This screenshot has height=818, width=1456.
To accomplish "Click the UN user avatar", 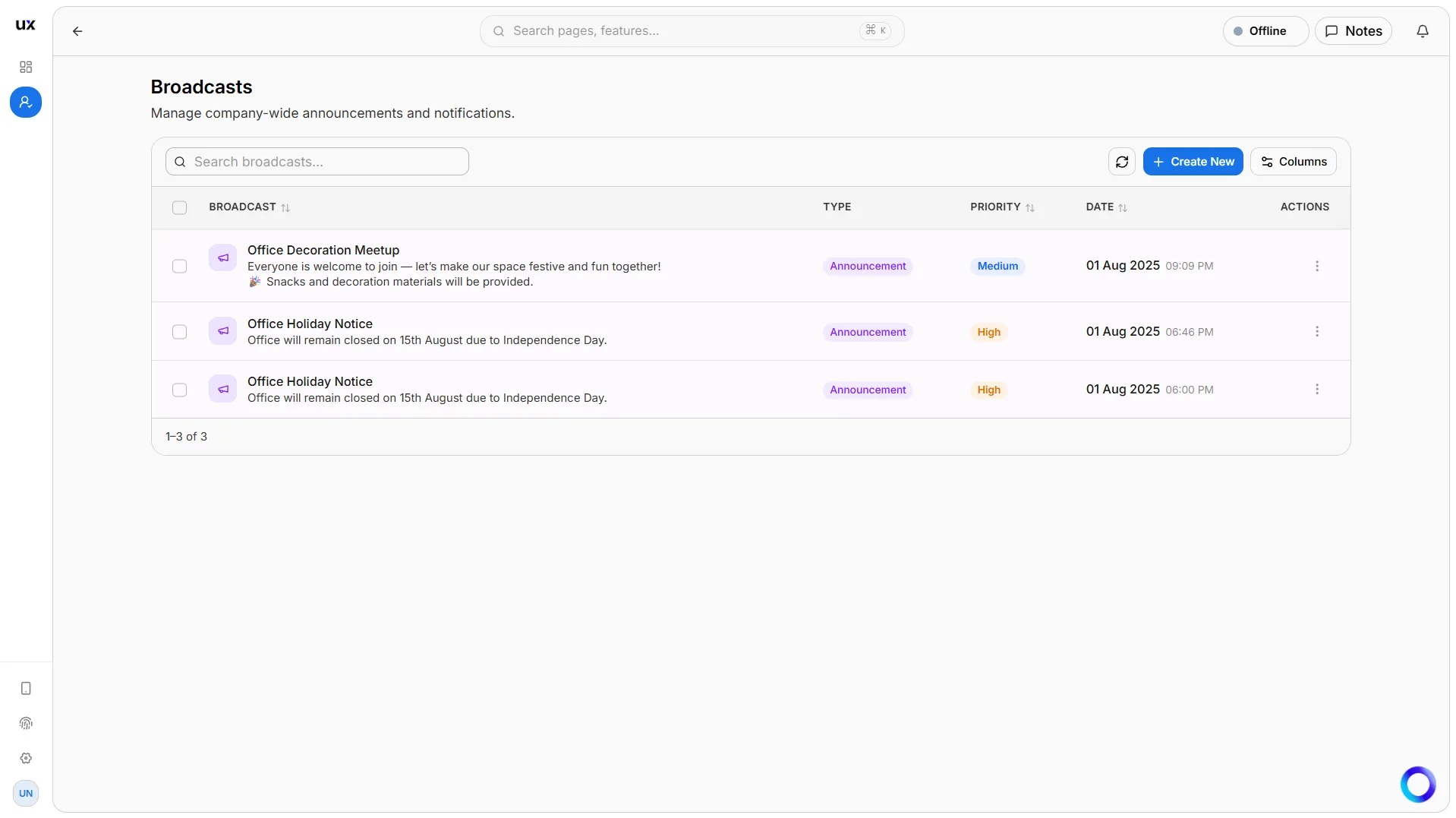I will [x=26, y=793].
